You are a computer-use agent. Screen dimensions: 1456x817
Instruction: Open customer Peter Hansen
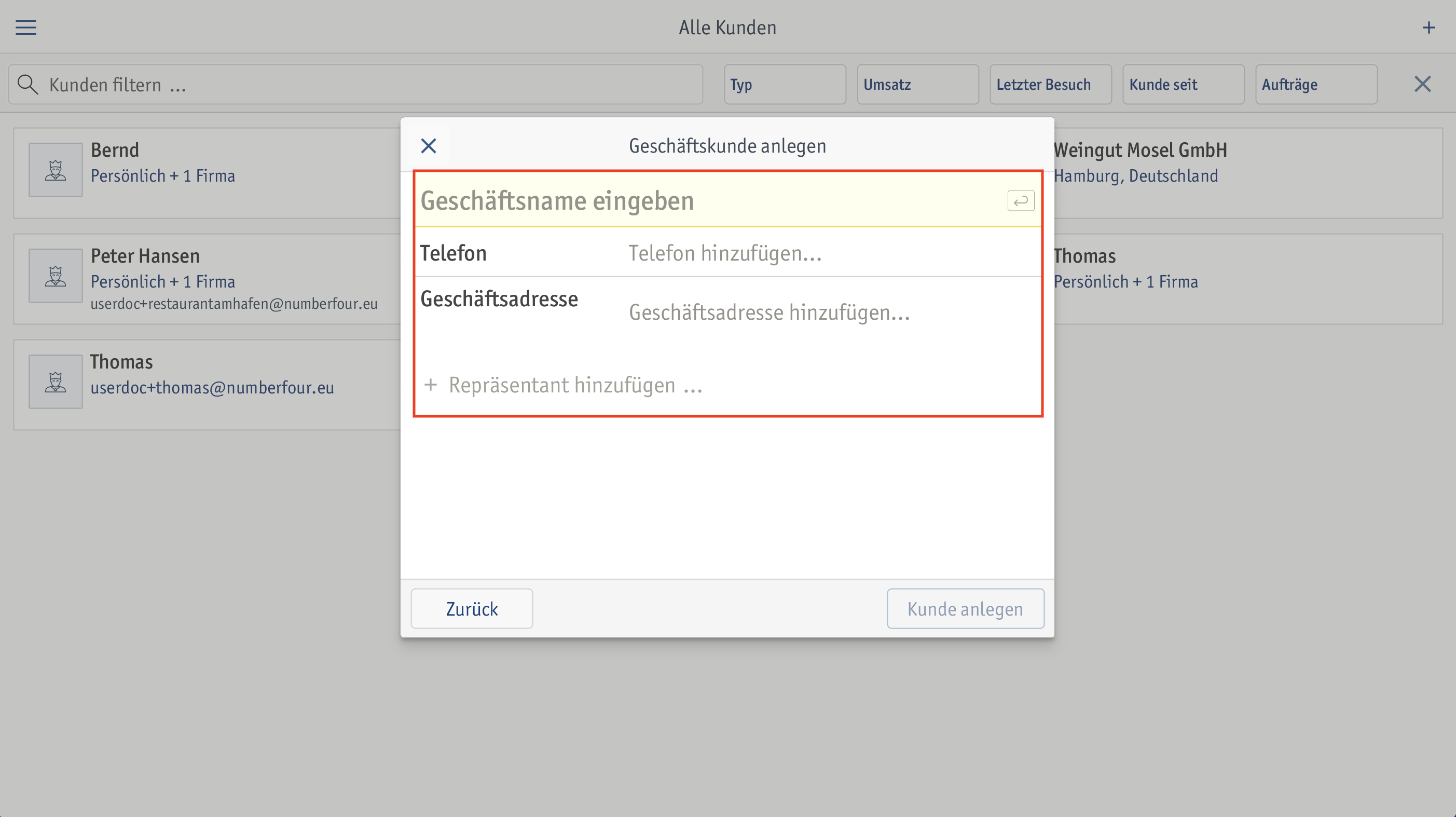click(x=207, y=279)
